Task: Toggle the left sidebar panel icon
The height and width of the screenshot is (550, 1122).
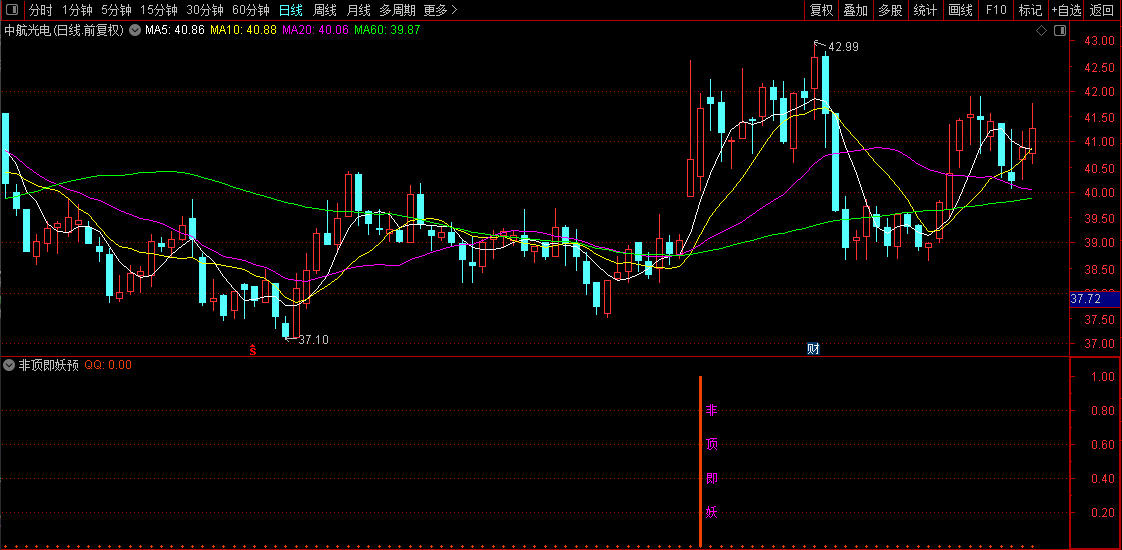Action: 11,10
